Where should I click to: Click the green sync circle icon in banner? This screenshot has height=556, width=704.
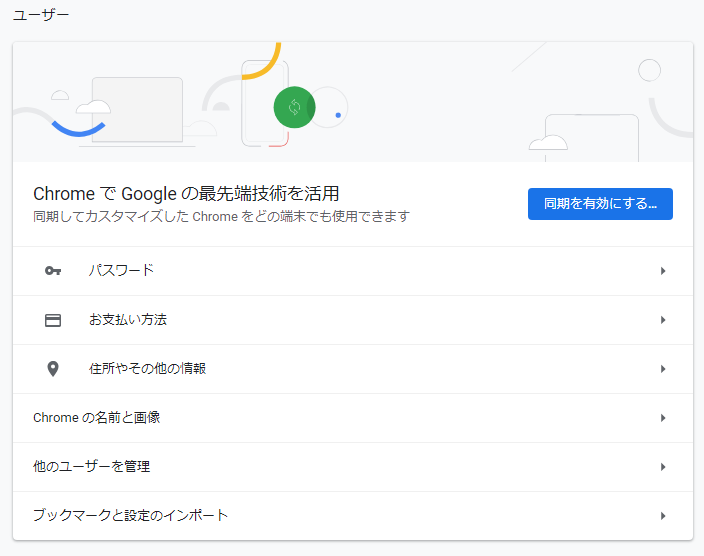pyautogui.click(x=295, y=107)
